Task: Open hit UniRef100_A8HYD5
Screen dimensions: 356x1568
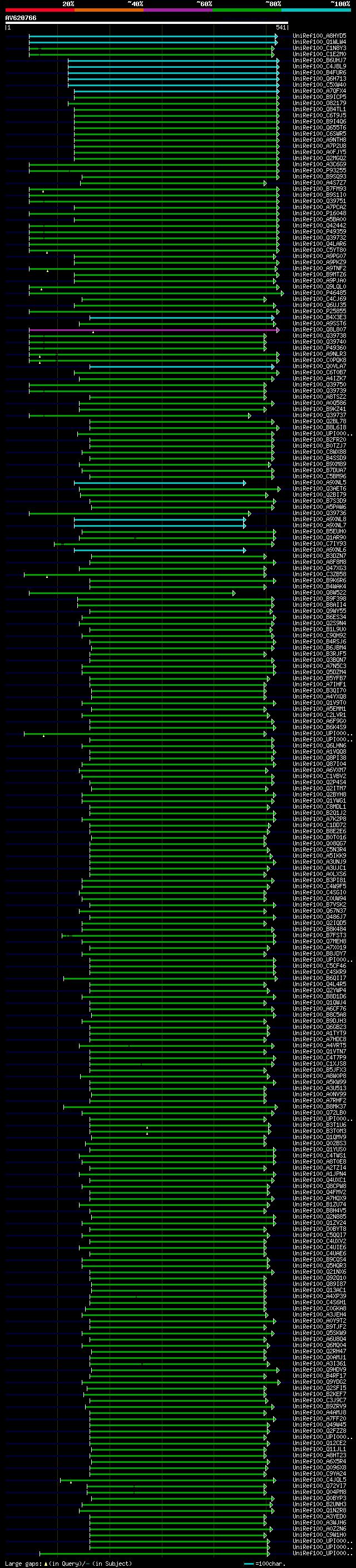Action: point(319,36)
